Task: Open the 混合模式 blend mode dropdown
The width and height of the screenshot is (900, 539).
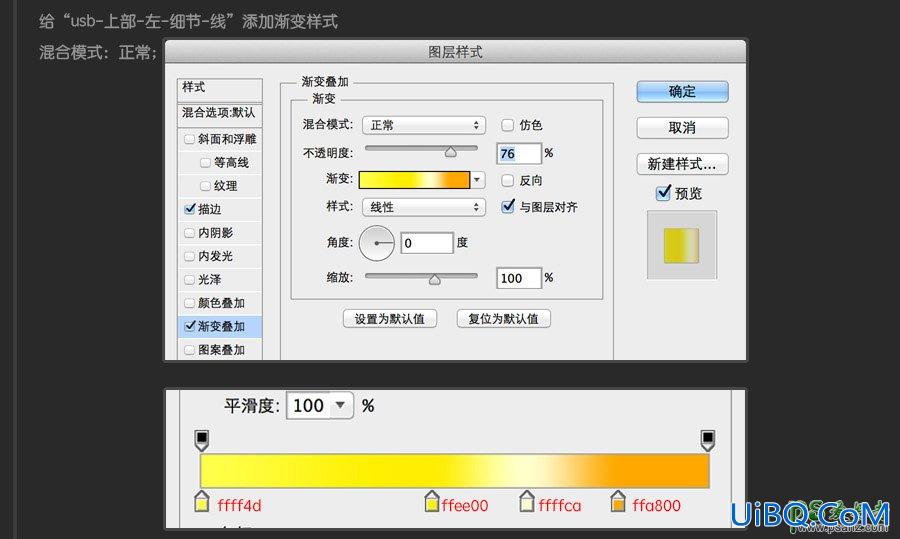Action: pos(424,125)
